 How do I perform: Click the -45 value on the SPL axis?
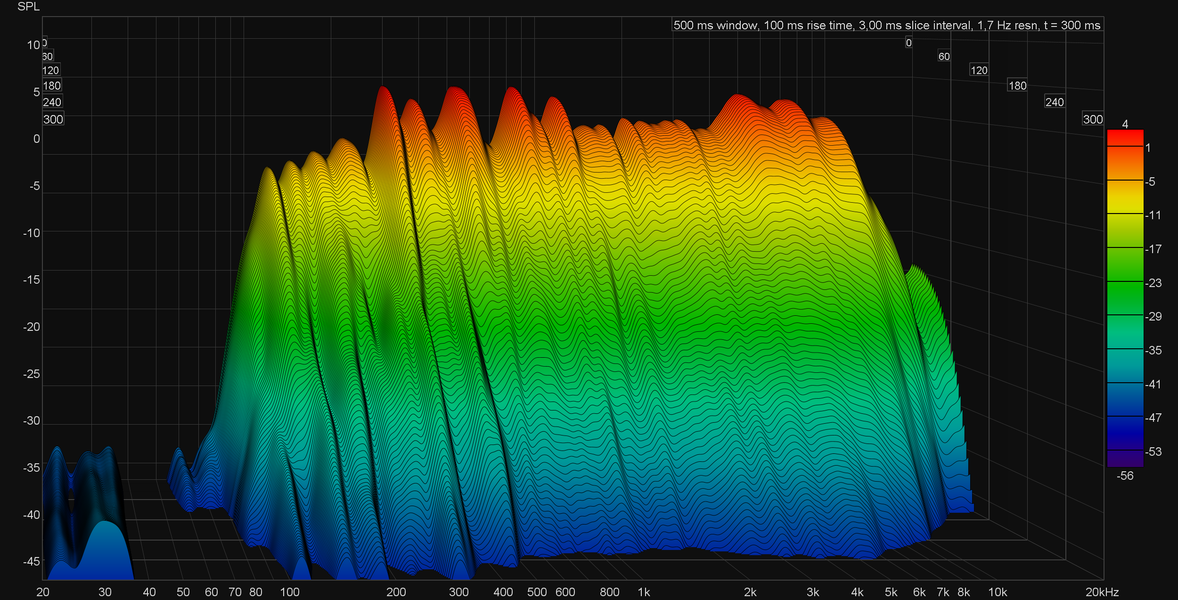pos(31,563)
